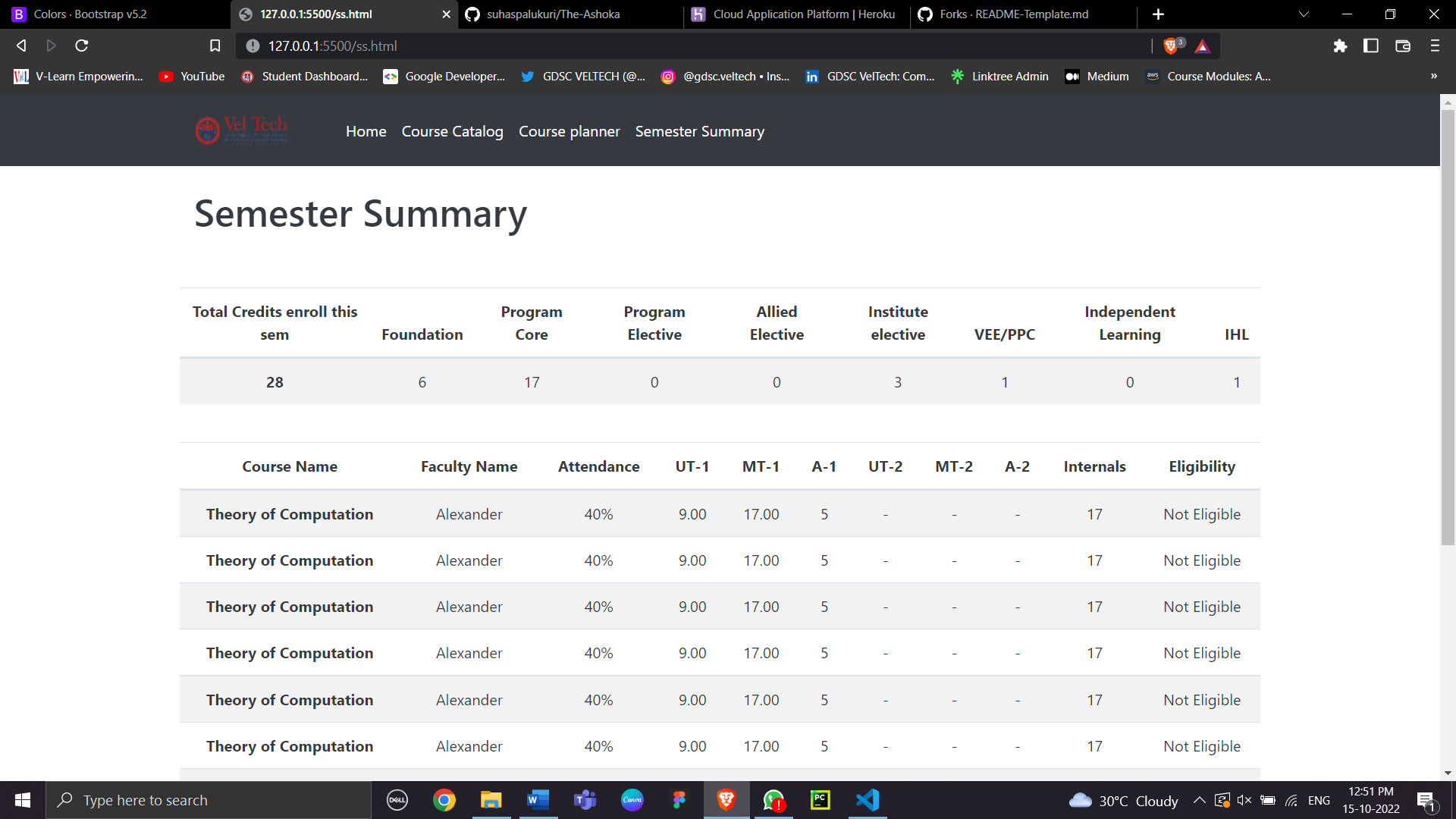Reload the page with refresh icon
Screen dimensions: 1456x819
click(82, 46)
